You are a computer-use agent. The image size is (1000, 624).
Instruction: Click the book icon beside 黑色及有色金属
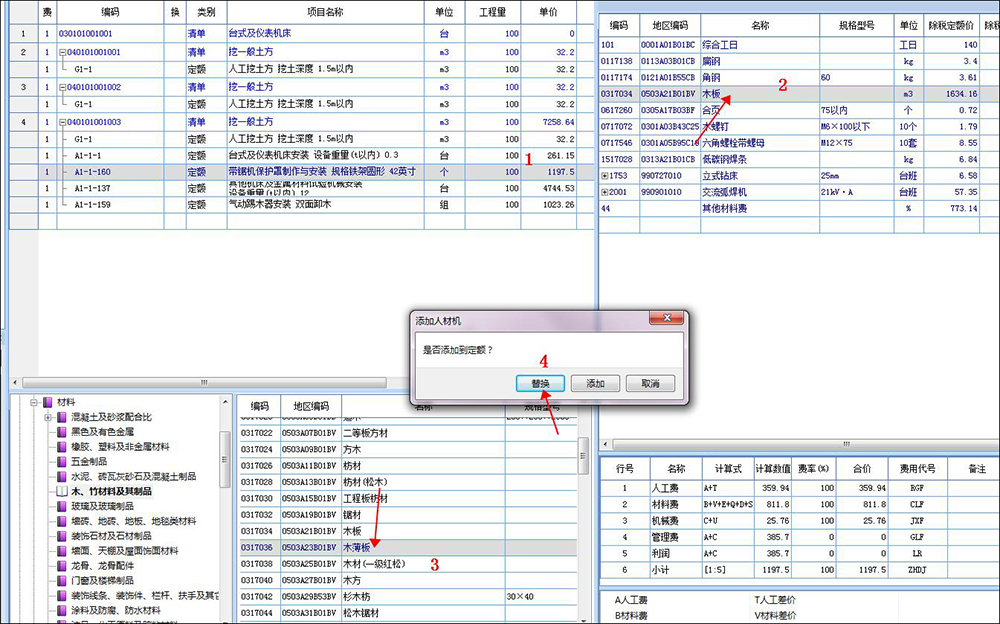(62, 432)
